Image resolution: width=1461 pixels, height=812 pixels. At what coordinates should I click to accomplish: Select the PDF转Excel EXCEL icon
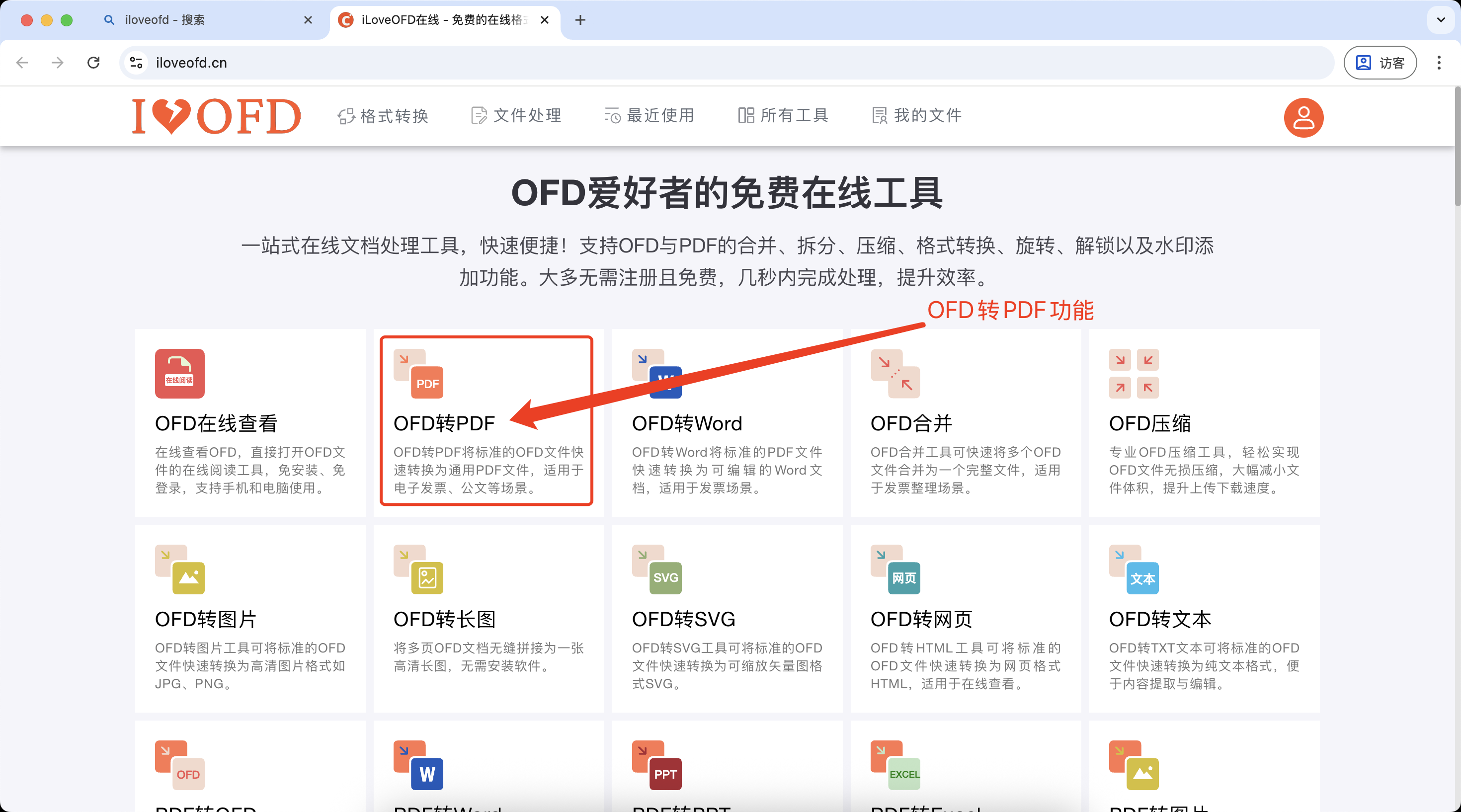click(904, 773)
